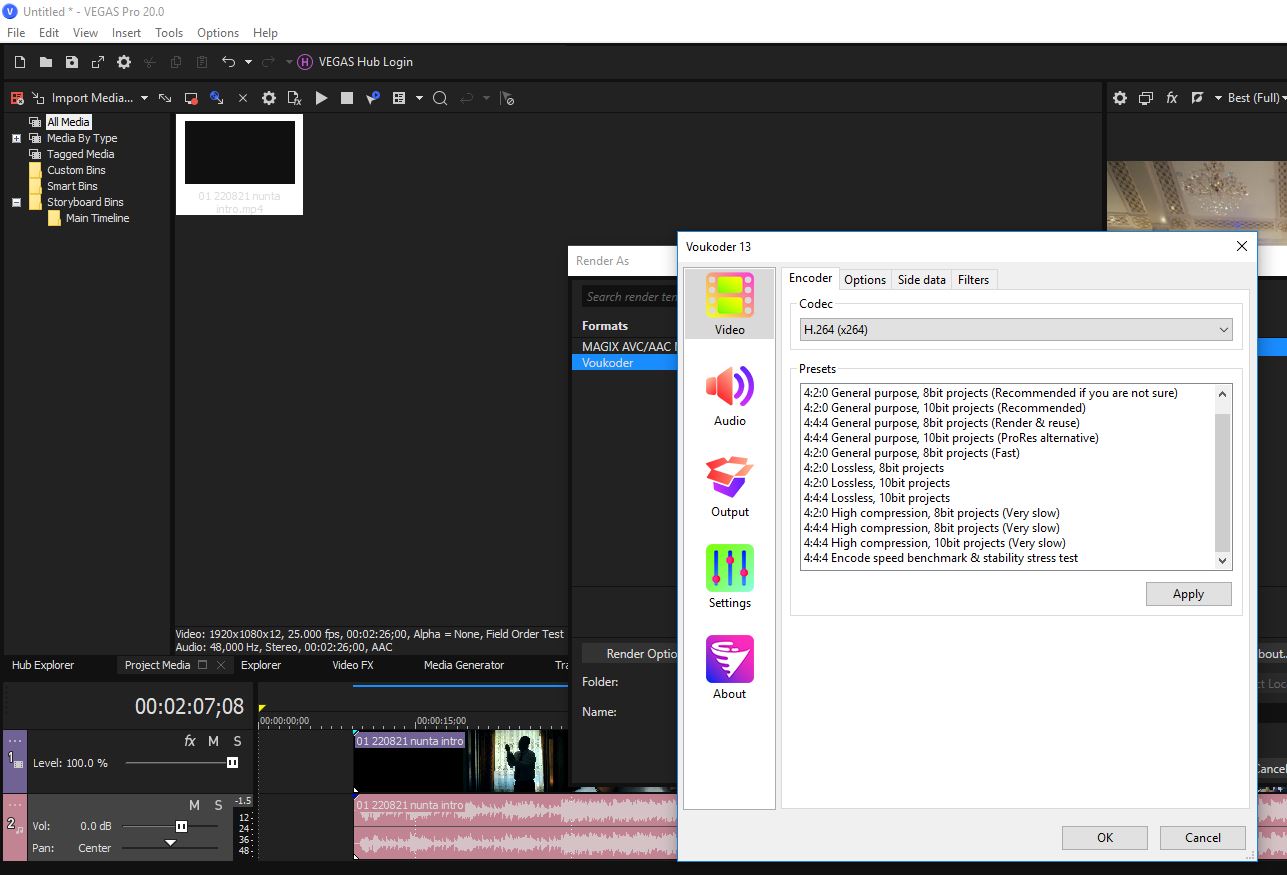Mute video track 1
This screenshot has height=875, width=1287.
click(213, 741)
